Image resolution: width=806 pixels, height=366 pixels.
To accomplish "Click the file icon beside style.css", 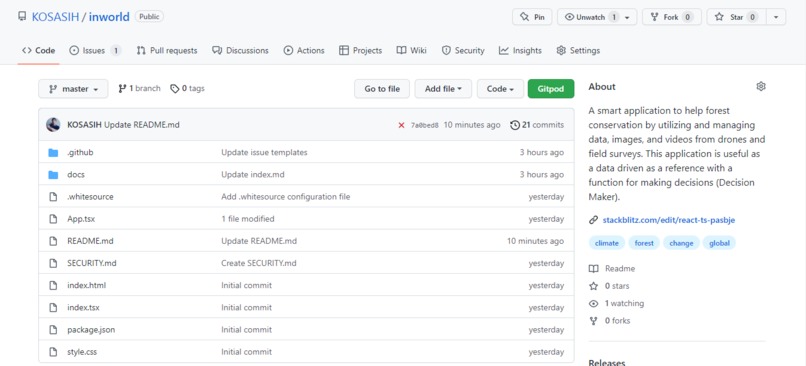I will pos(53,352).
